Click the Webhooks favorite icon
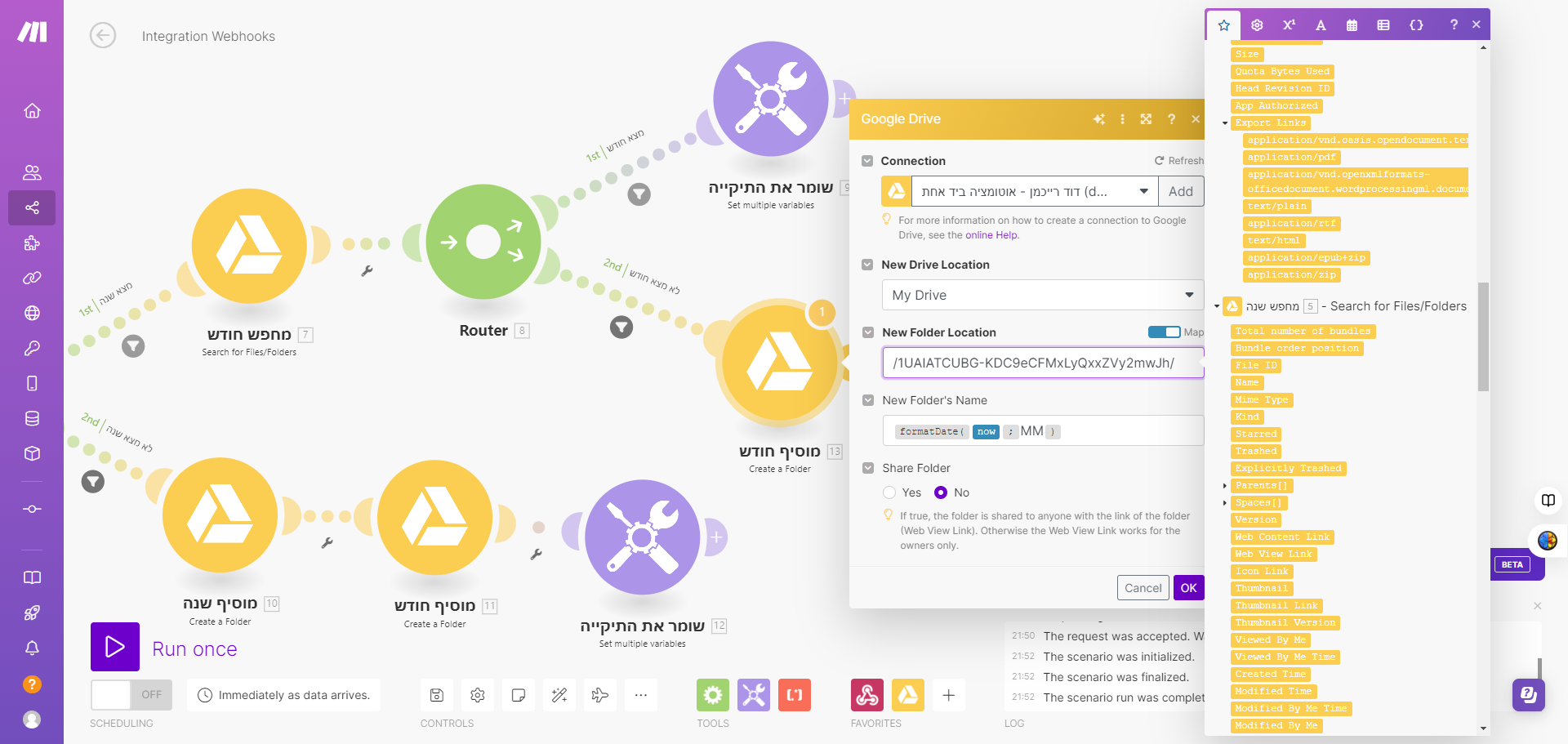The image size is (1568, 744). [x=867, y=695]
